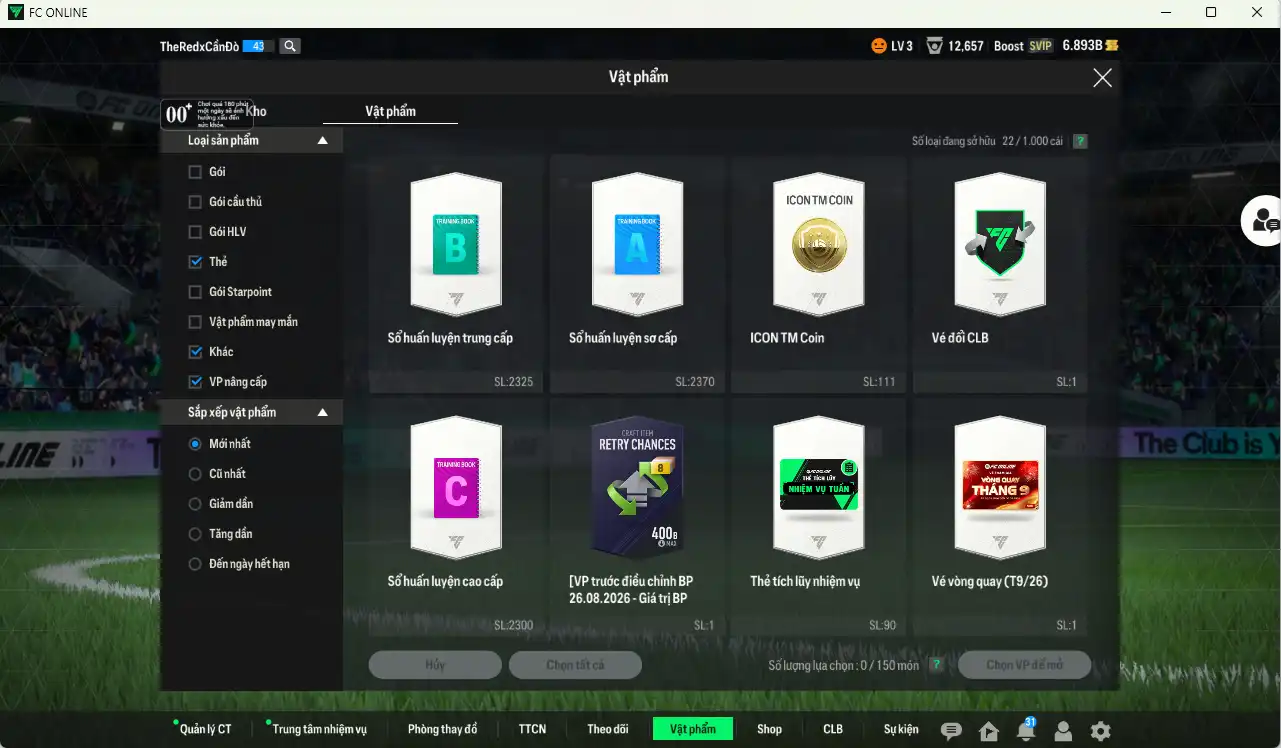Click the Chọn tất cả button
Viewport: 1281px width, 748px height.
click(x=575, y=665)
